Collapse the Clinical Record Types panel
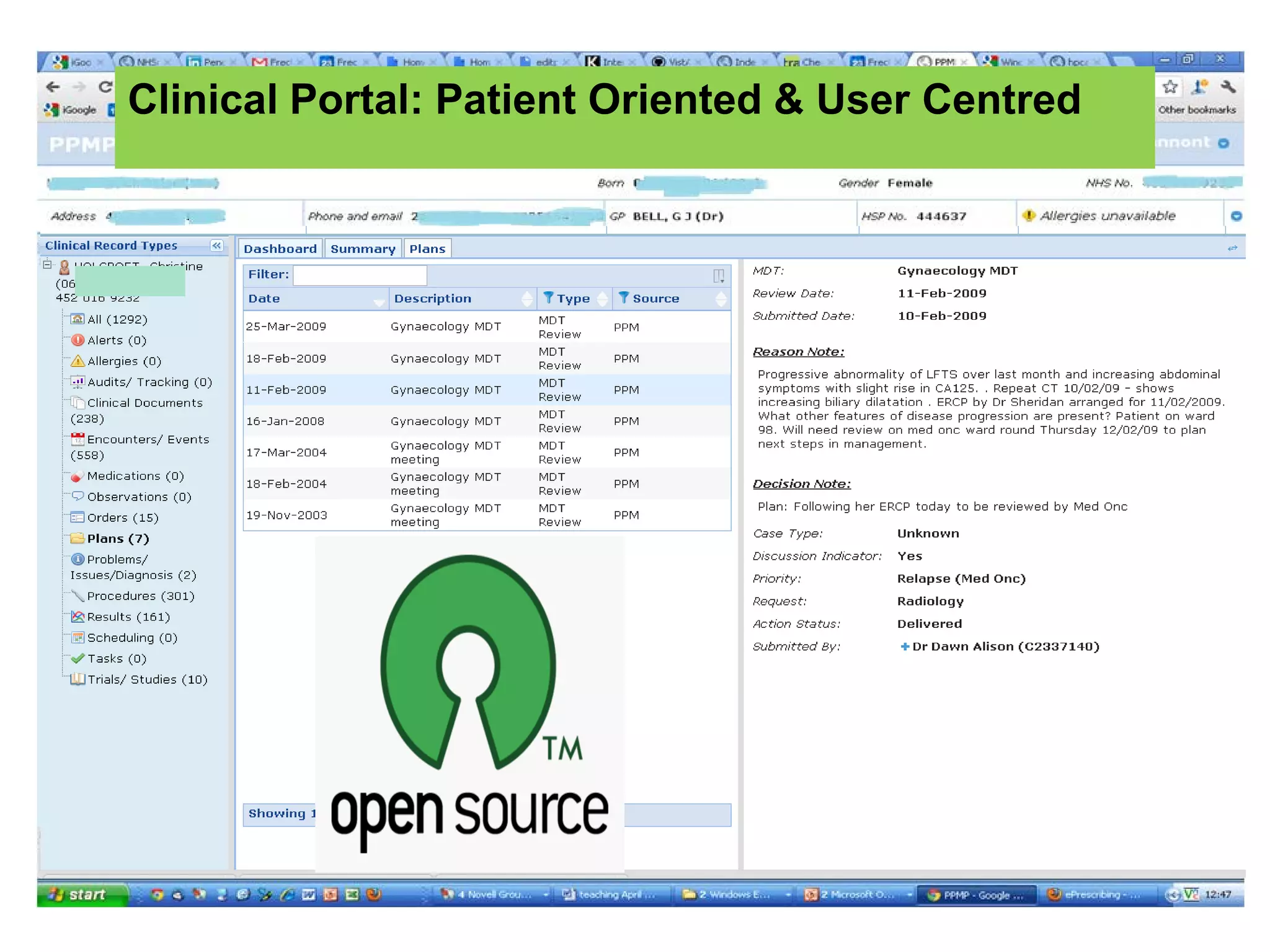This screenshot has width=1270, height=952. (216, 246)
